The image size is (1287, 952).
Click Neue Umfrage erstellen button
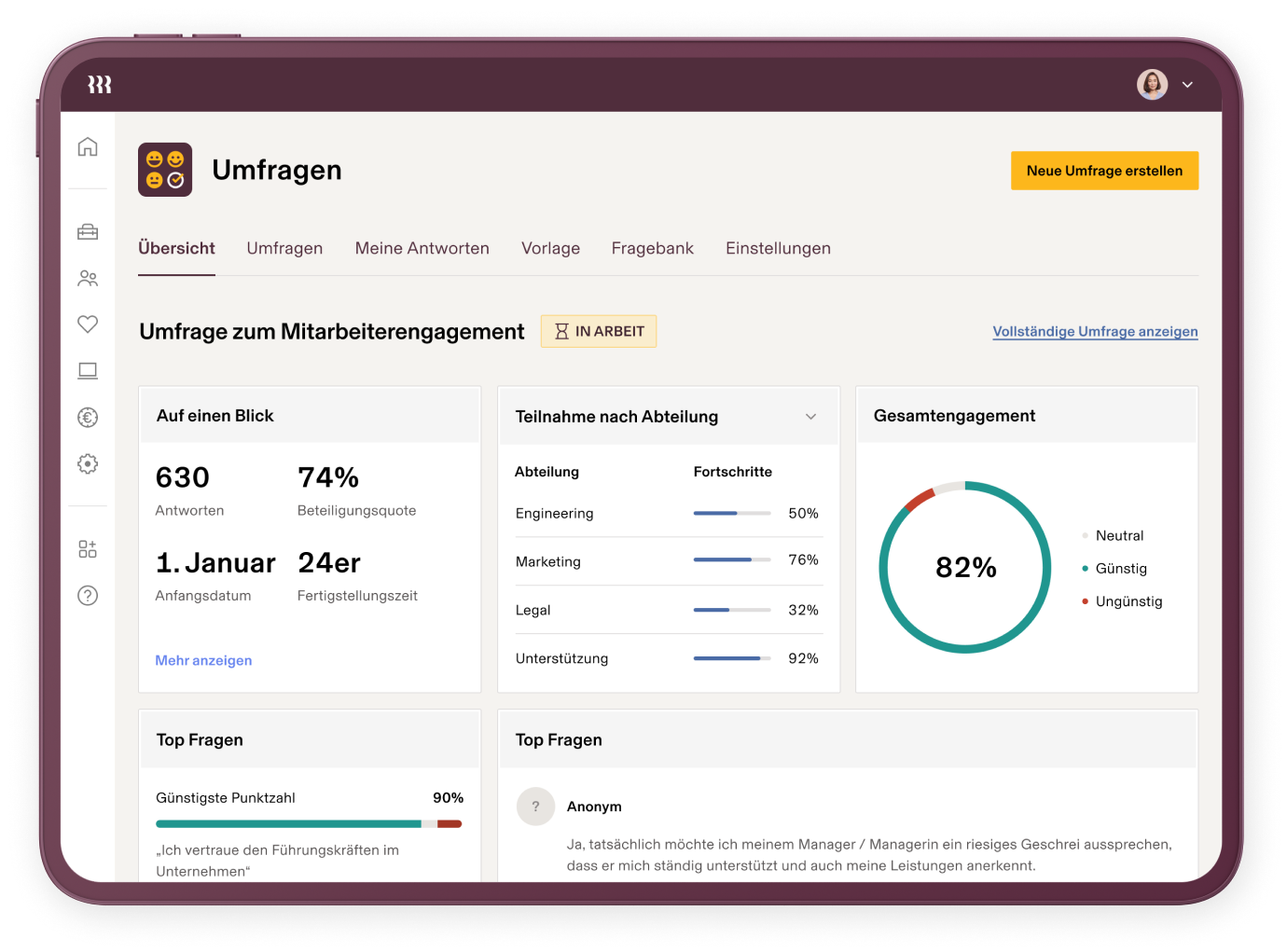click(x=1104, y=171)
